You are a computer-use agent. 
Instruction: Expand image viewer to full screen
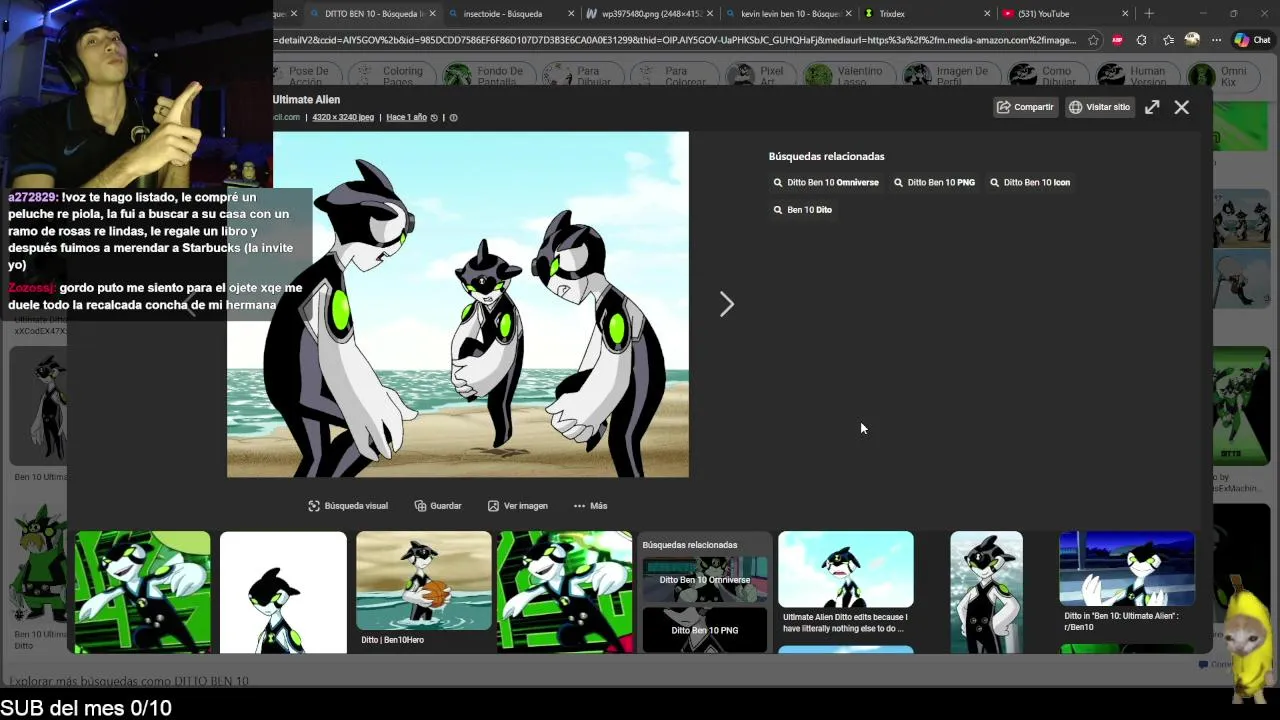coord(1152,107)
